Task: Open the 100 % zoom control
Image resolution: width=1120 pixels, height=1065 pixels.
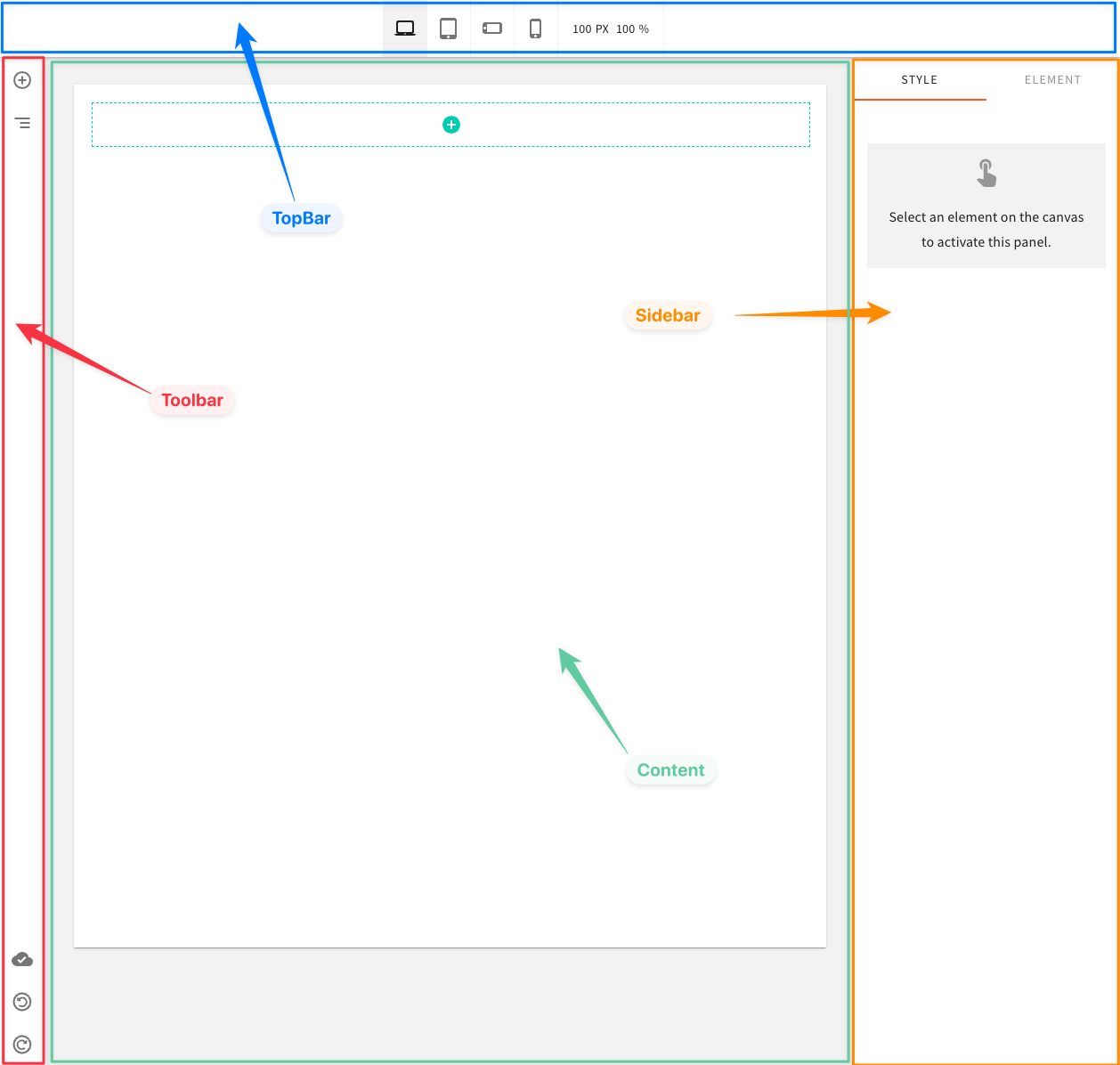Action: pos(634,28)
